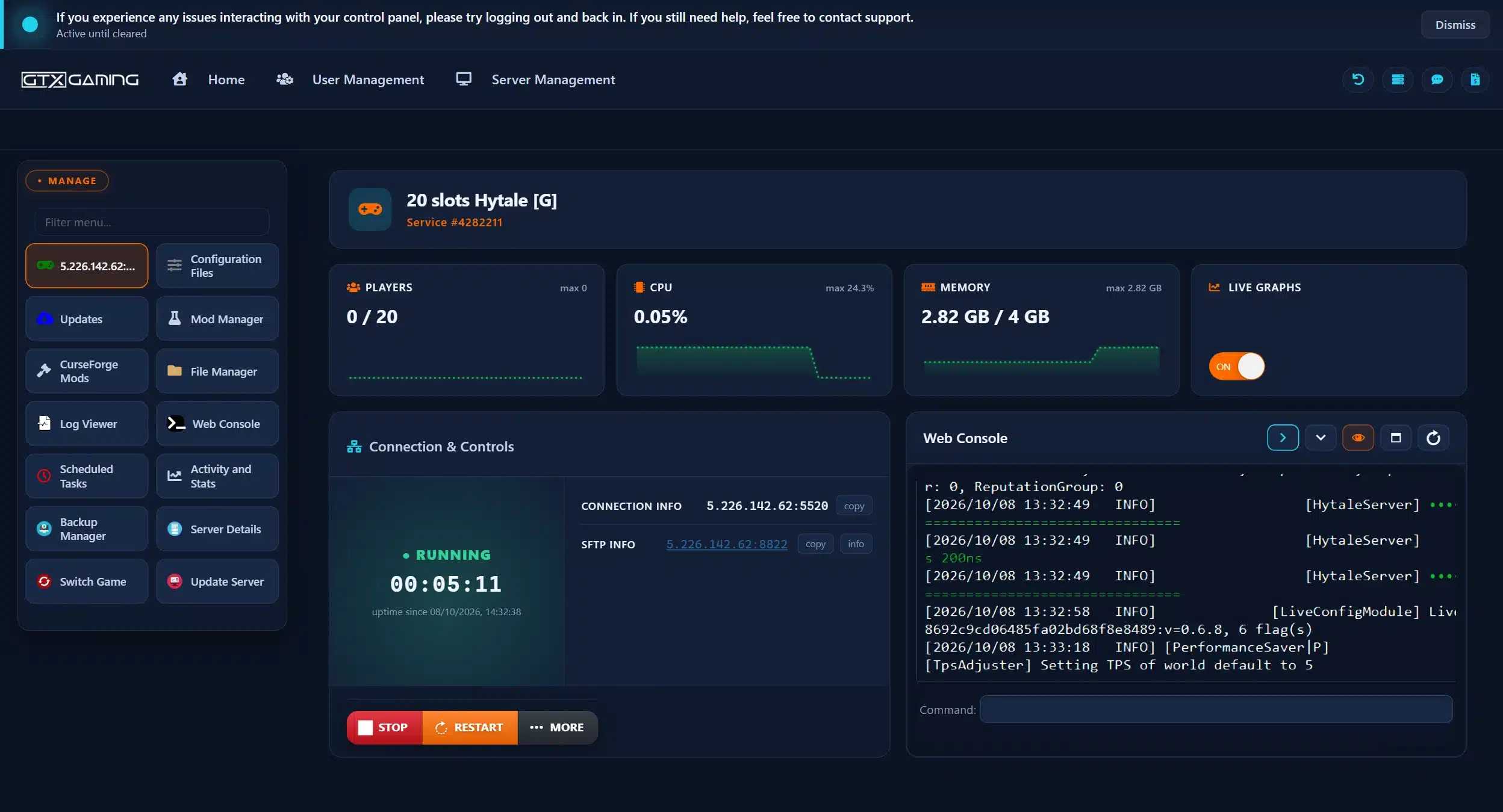Restart the server
This screenshot has height=812, width=1503.
pos(470,727)
